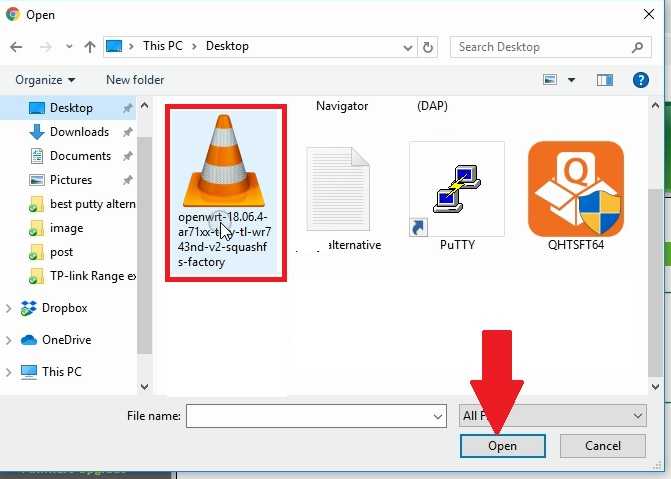The height and width of the screenshot is (479, 671).
Task: Click the pin icon beside Downloads
Action: pyautogui.click(x=127, y=132)
